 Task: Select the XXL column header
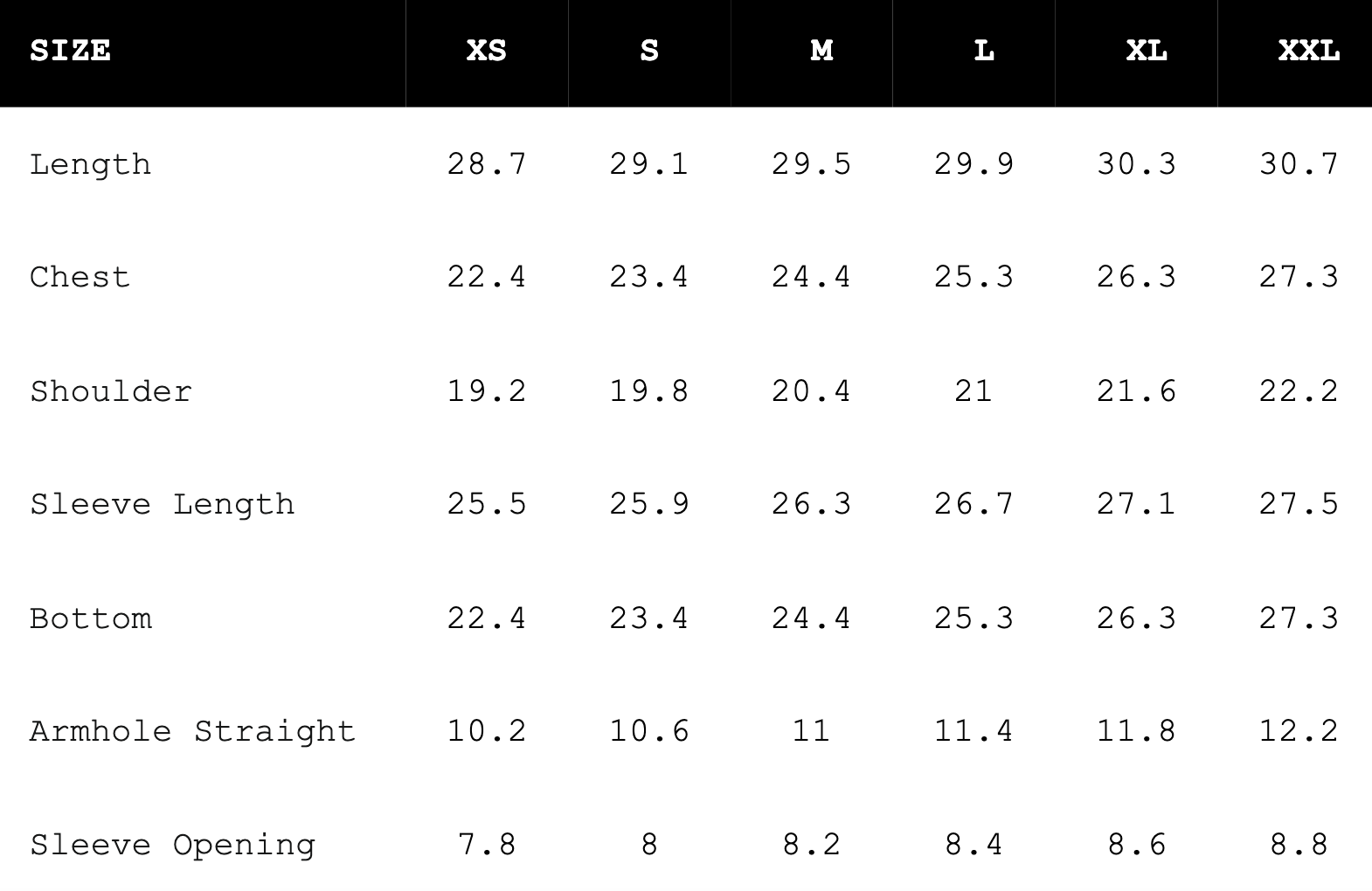tap(1309, 51)
